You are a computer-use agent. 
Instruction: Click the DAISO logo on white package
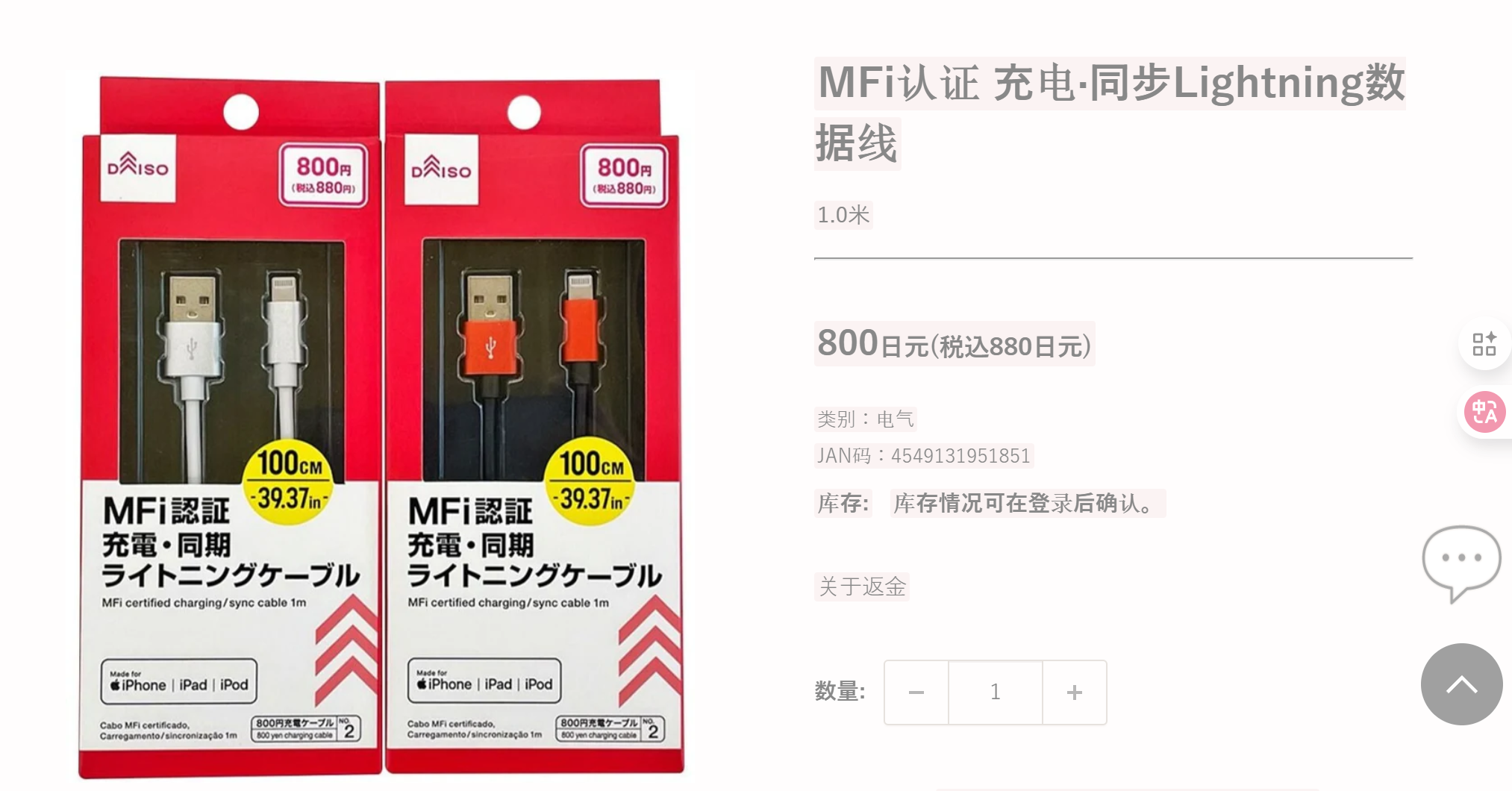(138, 168)
